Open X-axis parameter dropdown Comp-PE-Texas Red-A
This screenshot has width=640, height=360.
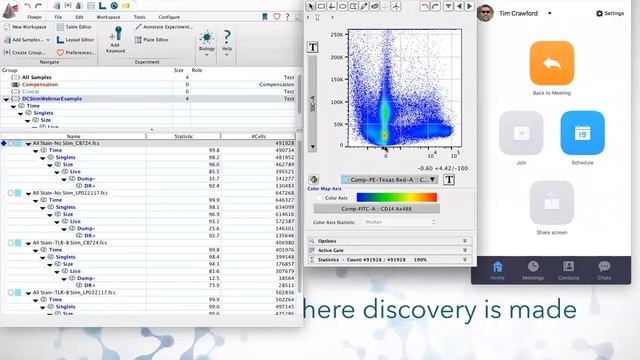coord(389,180)
